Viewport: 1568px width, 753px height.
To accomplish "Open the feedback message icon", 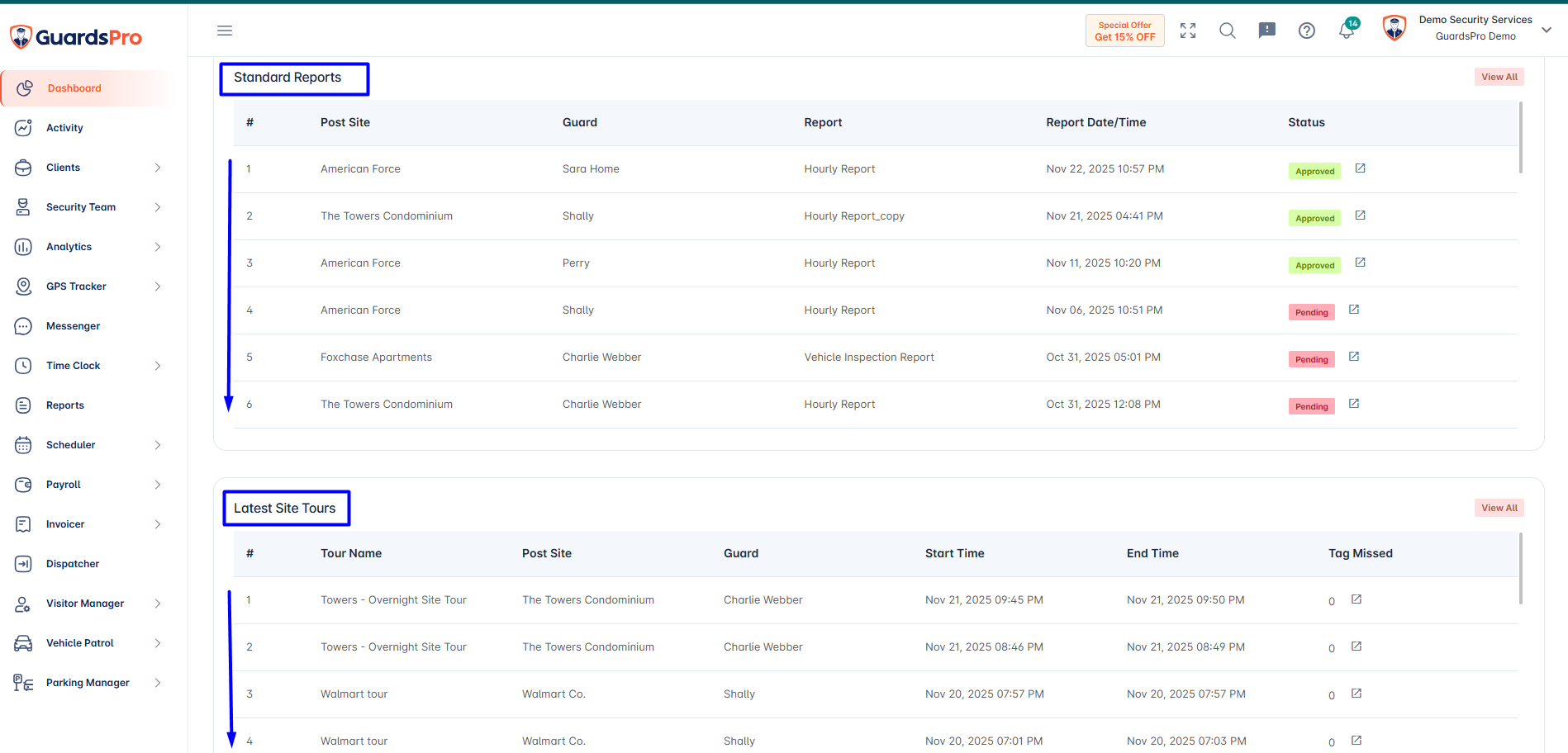I will (x=1267, y=31).
